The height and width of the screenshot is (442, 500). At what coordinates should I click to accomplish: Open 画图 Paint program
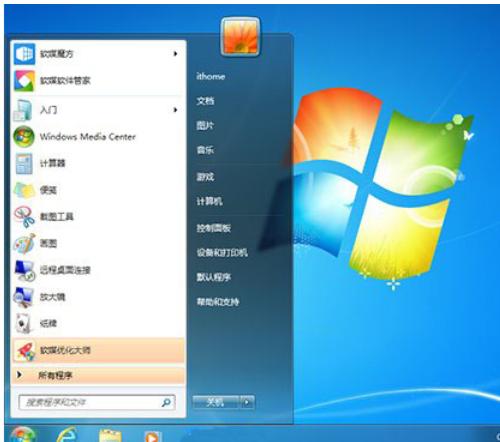click(98, 243)
